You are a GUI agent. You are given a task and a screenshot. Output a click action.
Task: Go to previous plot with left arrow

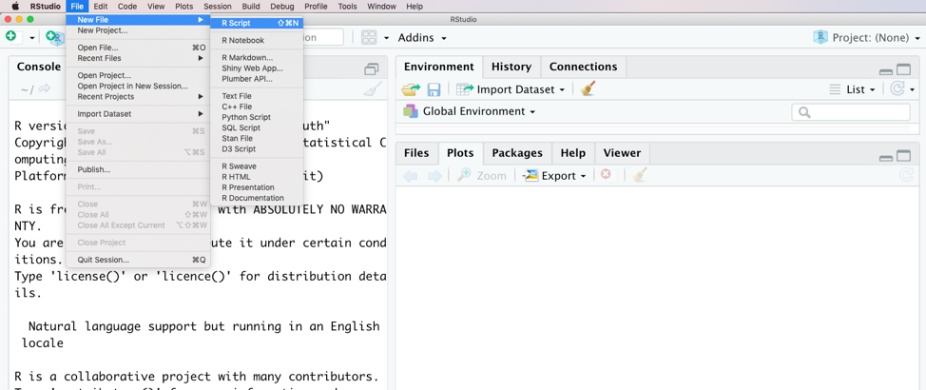click(410, 176)
